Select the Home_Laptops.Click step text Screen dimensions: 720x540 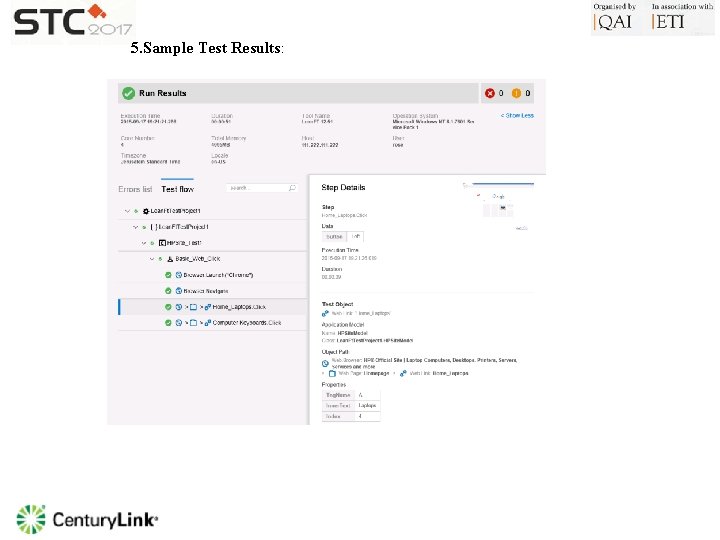tap(239, 307)
